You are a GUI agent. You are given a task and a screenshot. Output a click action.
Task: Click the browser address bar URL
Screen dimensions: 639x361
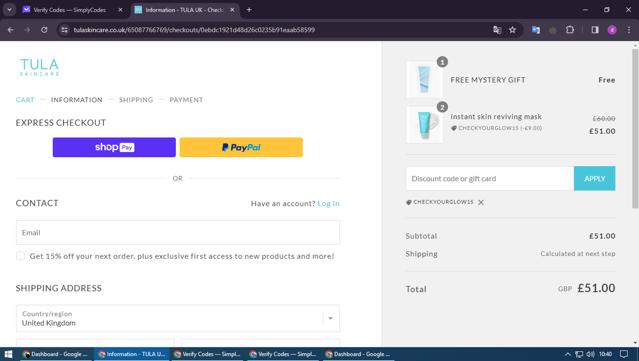194,30
